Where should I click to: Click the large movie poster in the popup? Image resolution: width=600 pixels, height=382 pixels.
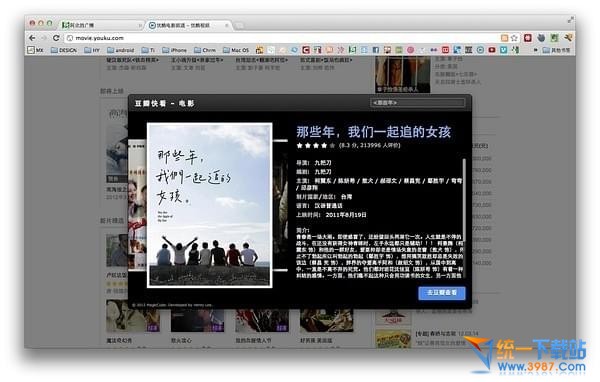pos(210,205)
